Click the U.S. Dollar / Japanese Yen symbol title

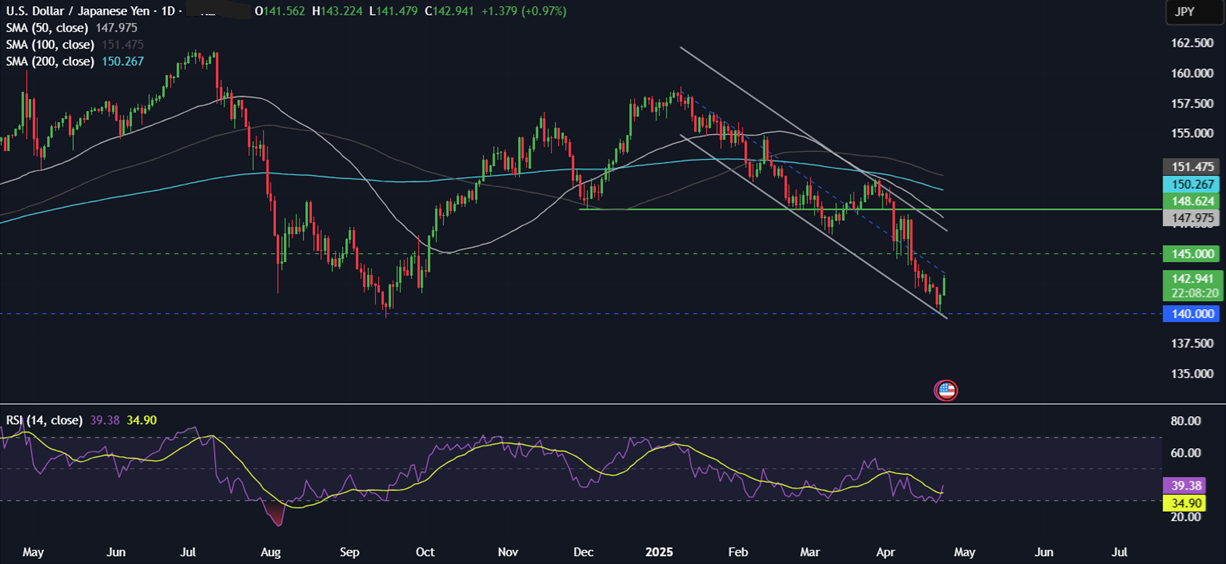(77, 11)
